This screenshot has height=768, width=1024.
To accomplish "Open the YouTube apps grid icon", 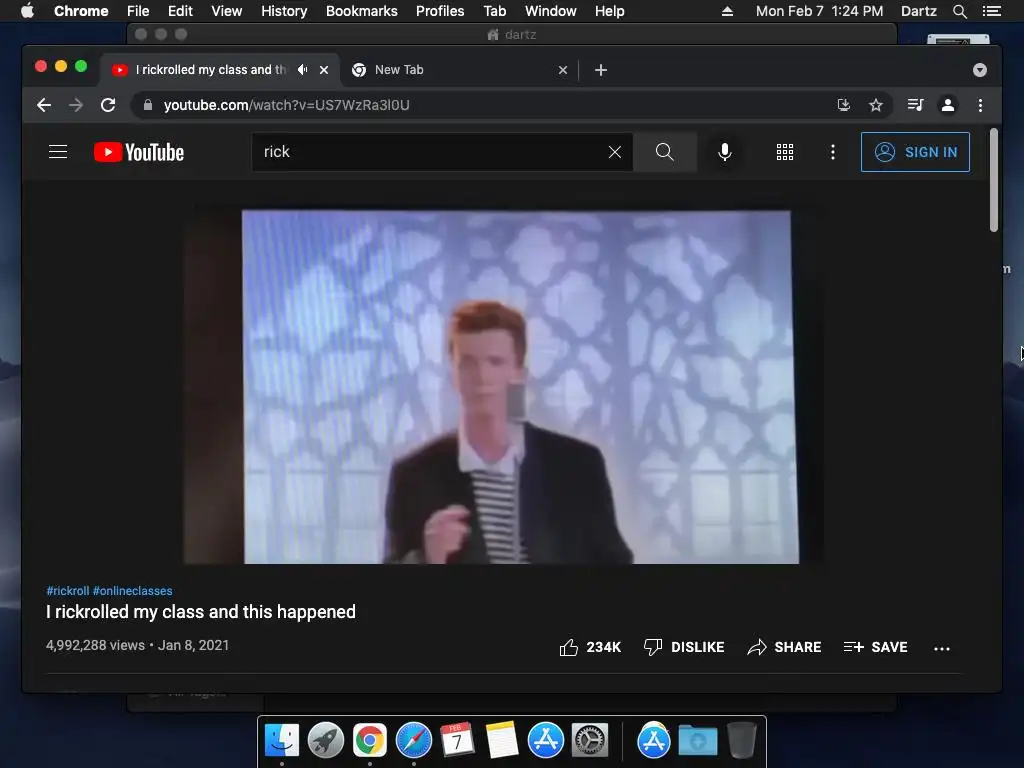I will click(784, 152).
